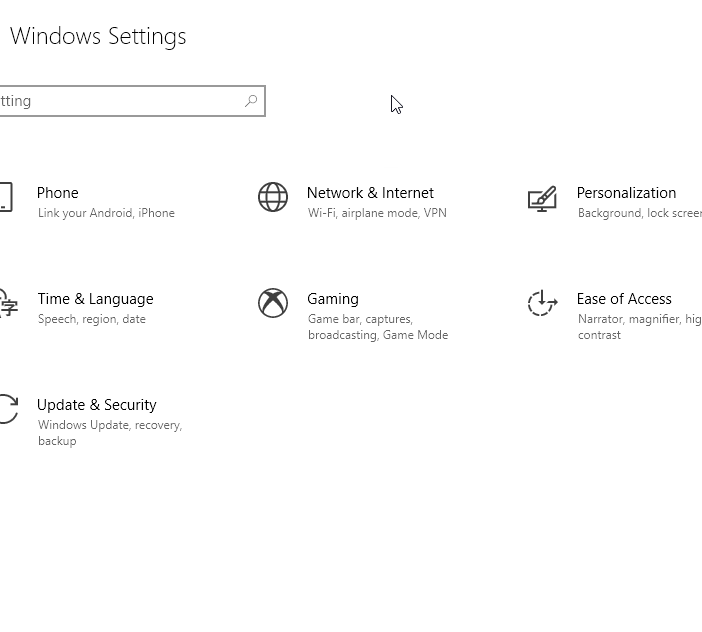Screen dimensions: 702x632
Task: Focus the Find a setting search box
Action: click(x=120, y=101)
